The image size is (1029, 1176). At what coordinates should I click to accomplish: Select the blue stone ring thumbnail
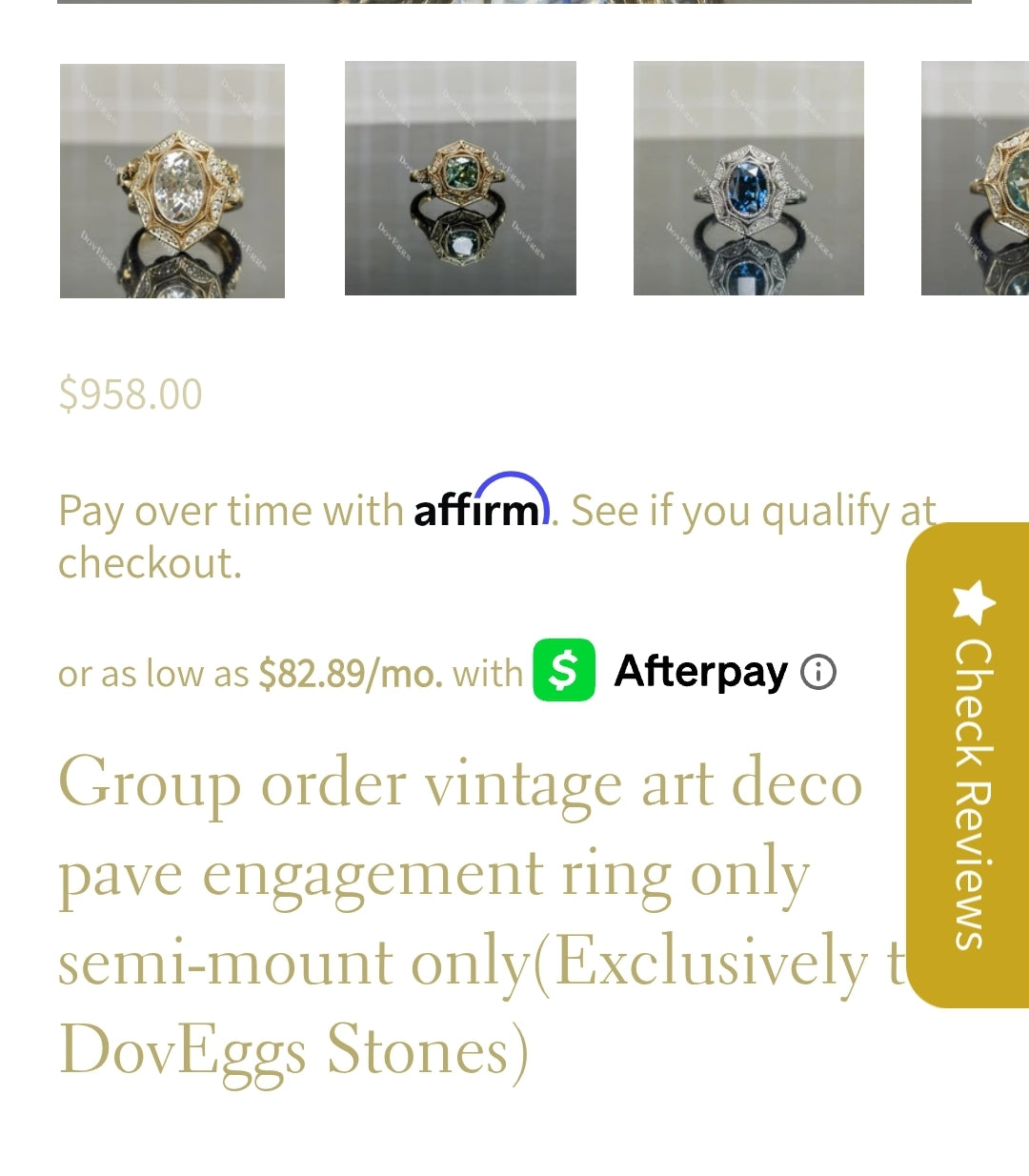749,178
